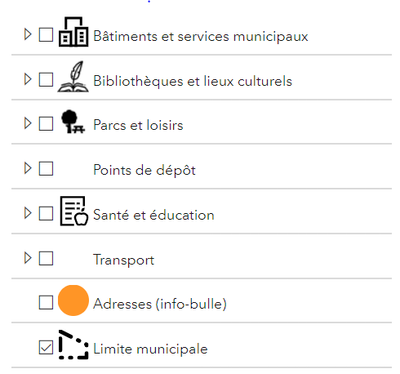Click the quill and book library icon
This screenshot has height=374, width=400.
tap(73, 76)
